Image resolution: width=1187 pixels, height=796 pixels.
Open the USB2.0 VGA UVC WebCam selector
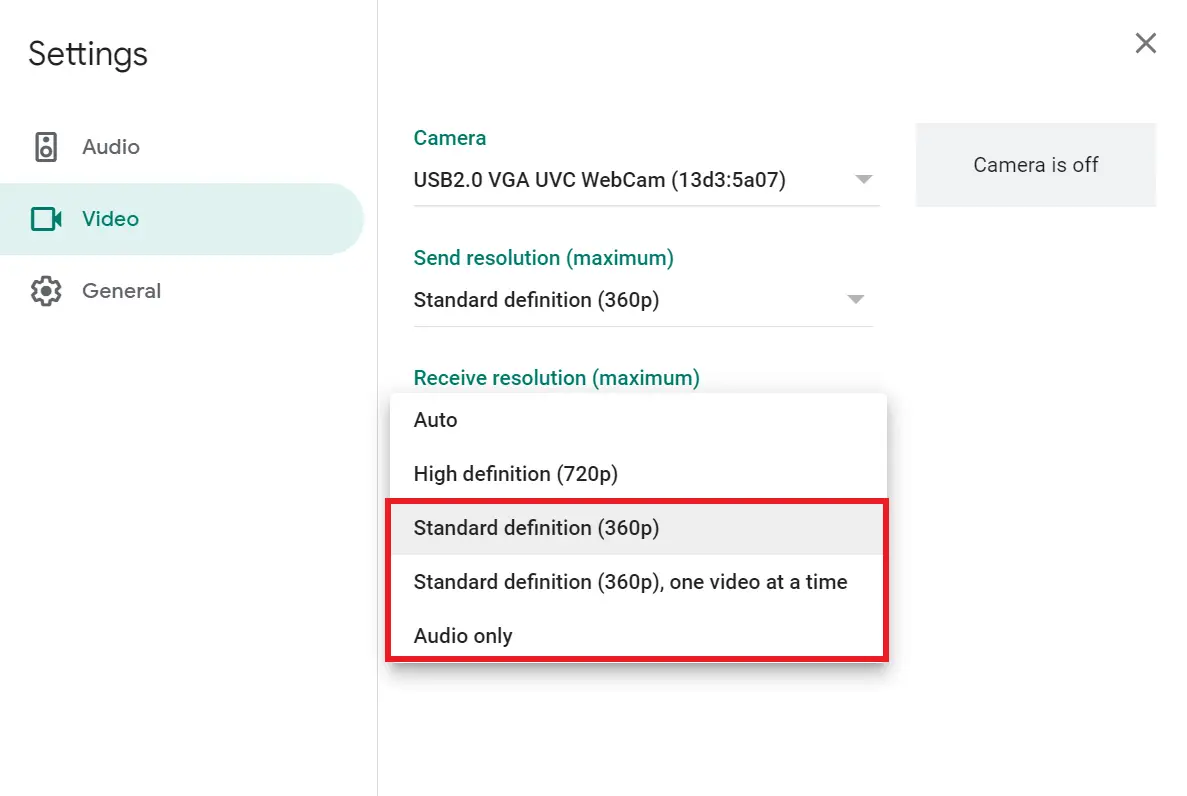tap(646, 180)
